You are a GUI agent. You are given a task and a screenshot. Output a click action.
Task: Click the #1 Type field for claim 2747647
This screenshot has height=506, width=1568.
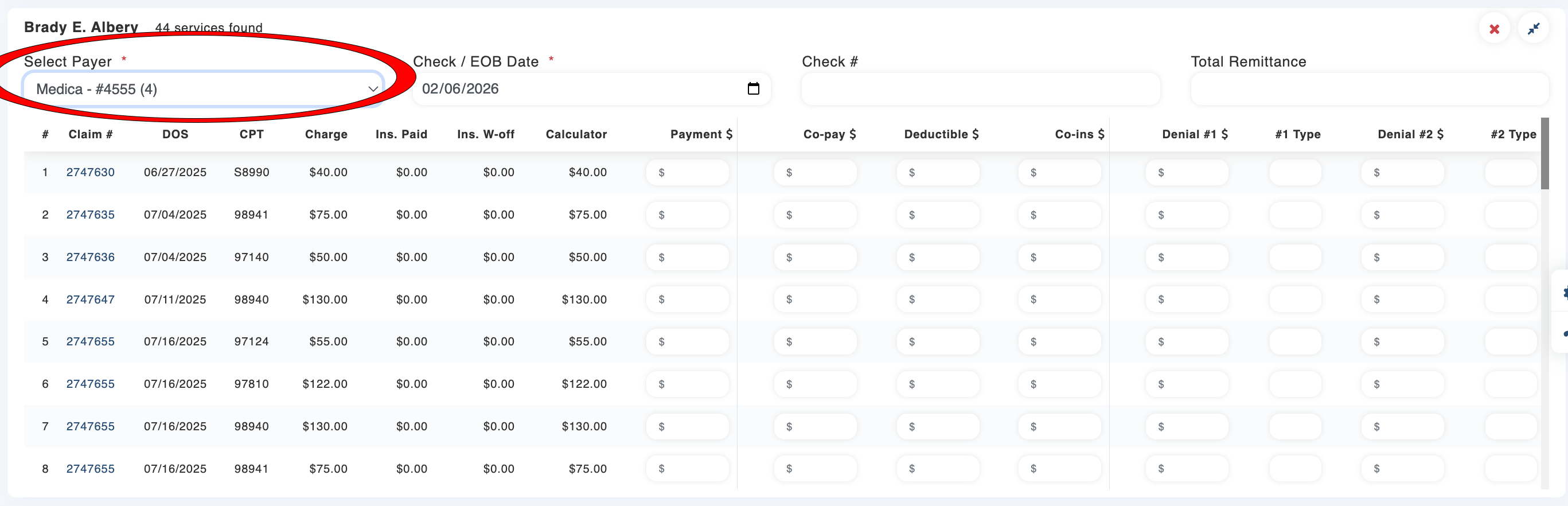[1294, 299]
